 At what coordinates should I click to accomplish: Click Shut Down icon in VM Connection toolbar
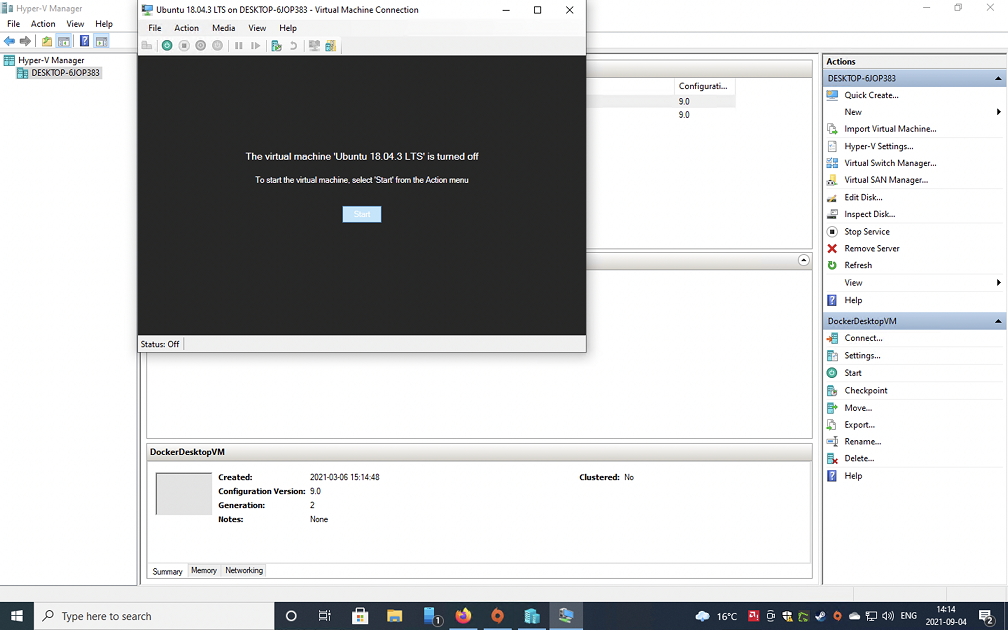pyautogui.click(x=201, y=46)
